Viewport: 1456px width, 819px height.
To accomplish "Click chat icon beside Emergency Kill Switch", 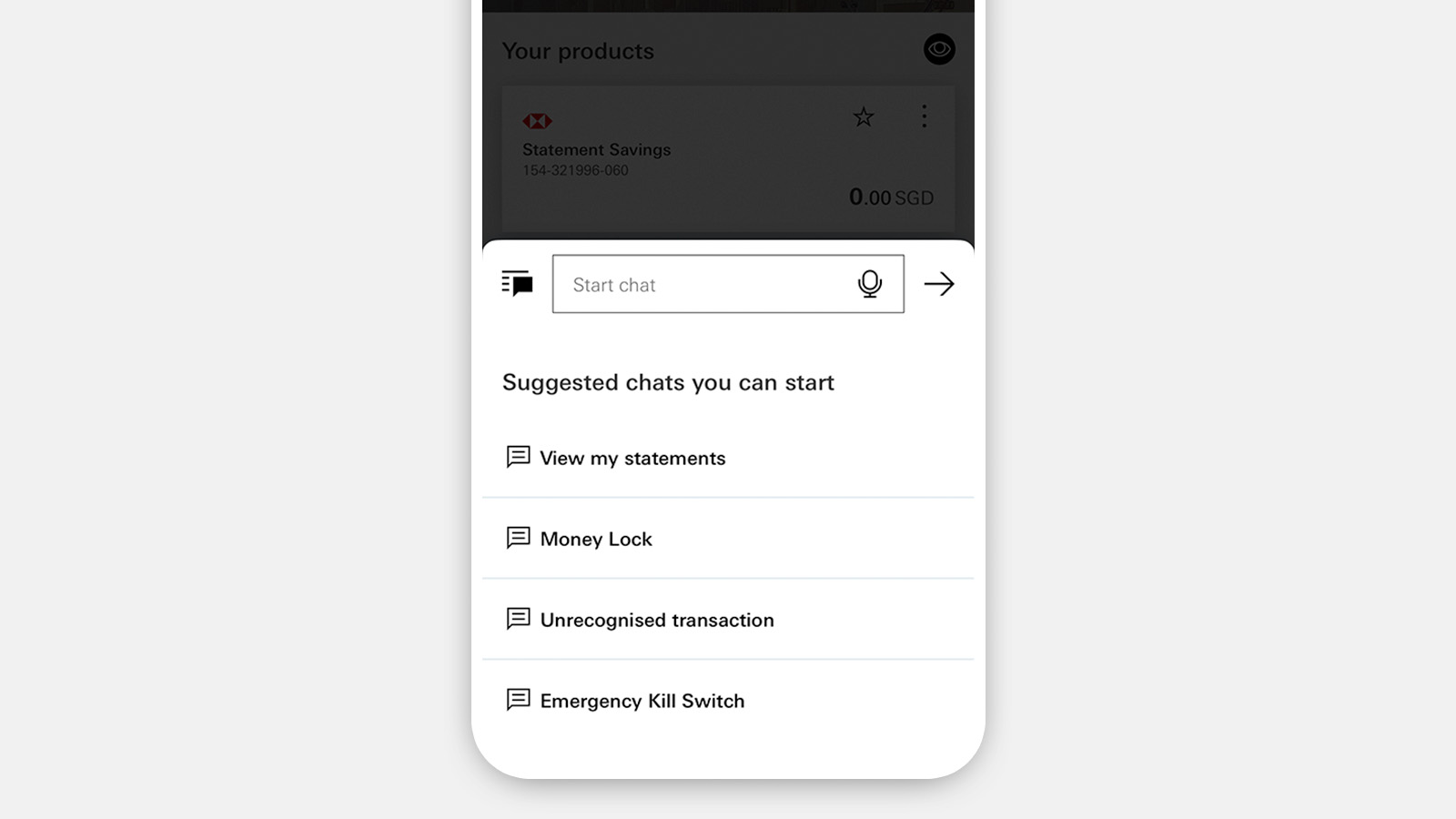I will pos(518,699).
